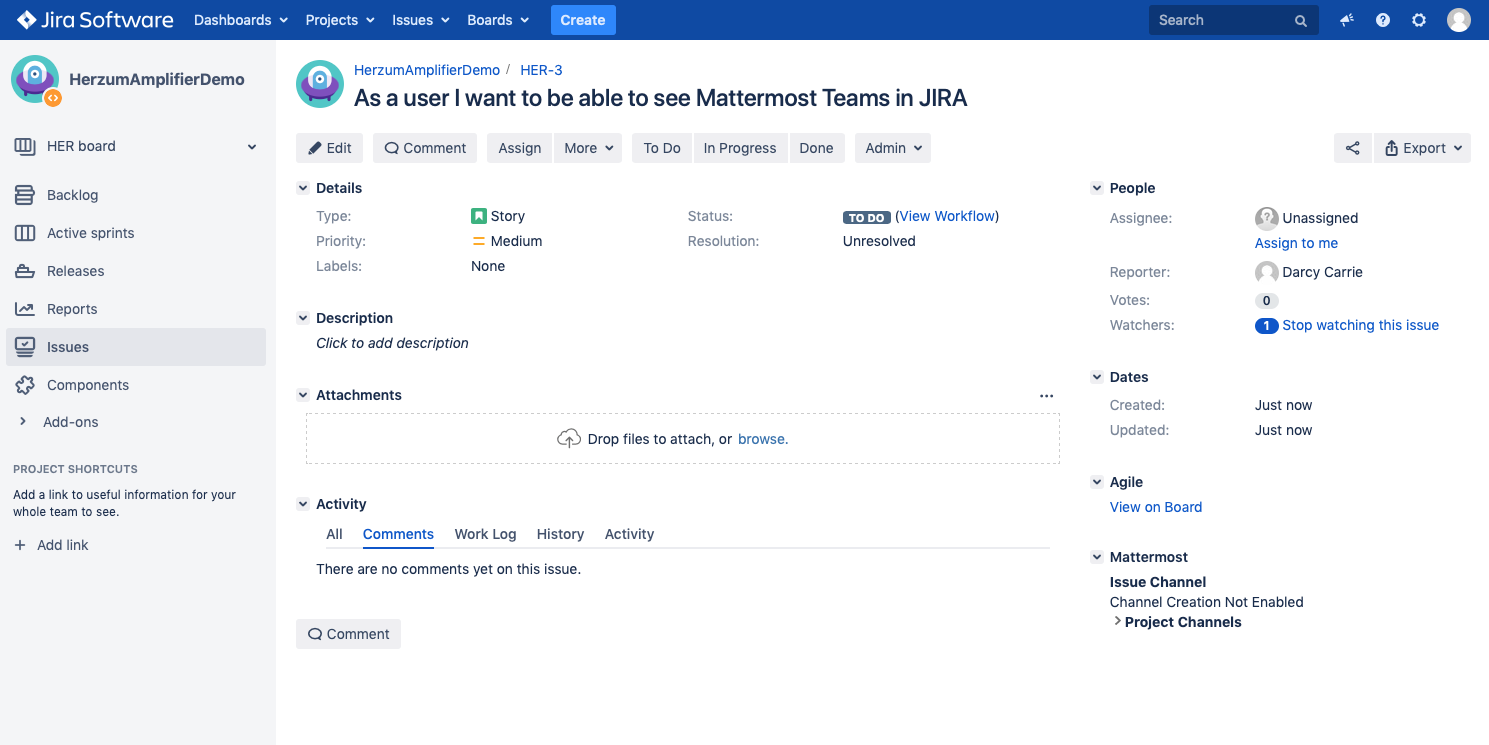Click the Assign to me link
Screen dimensions: 1489x745
[1296, 243]
